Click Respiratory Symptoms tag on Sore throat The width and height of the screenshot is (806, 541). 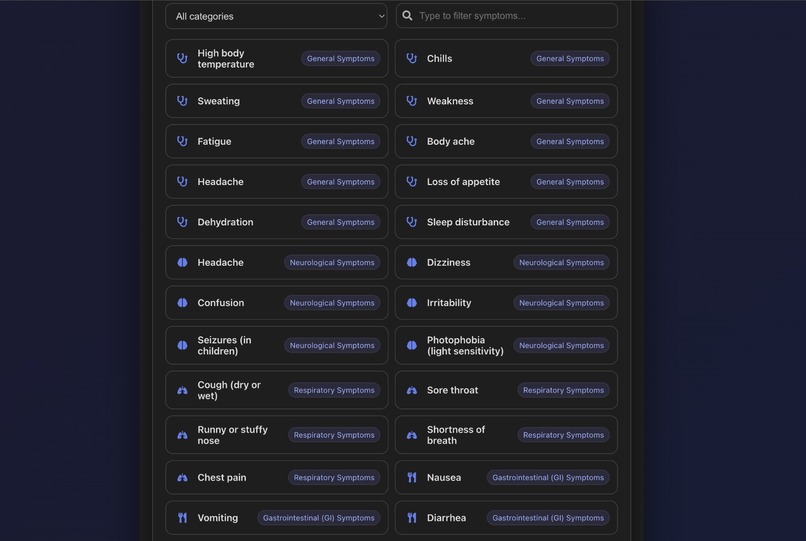coord(563,390)
